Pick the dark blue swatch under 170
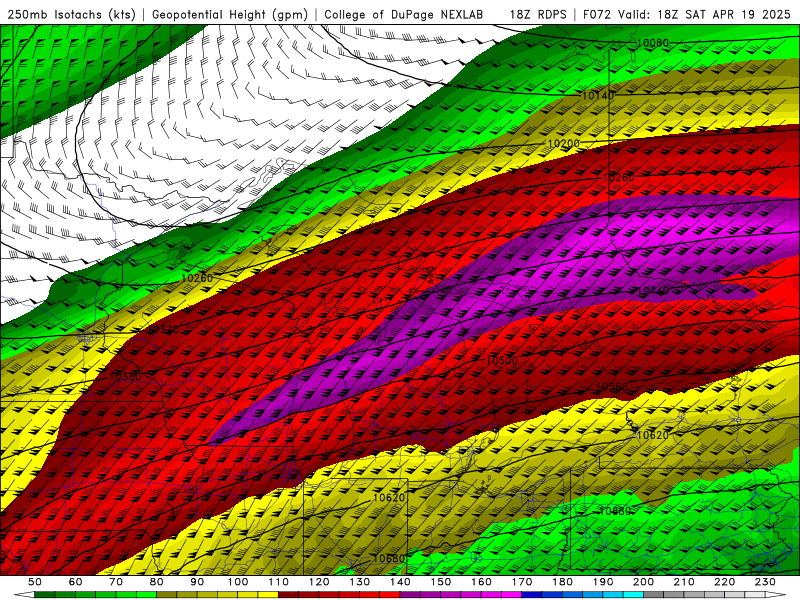The width and height of the screenshot is (800, 600). (x=532, y=595)
